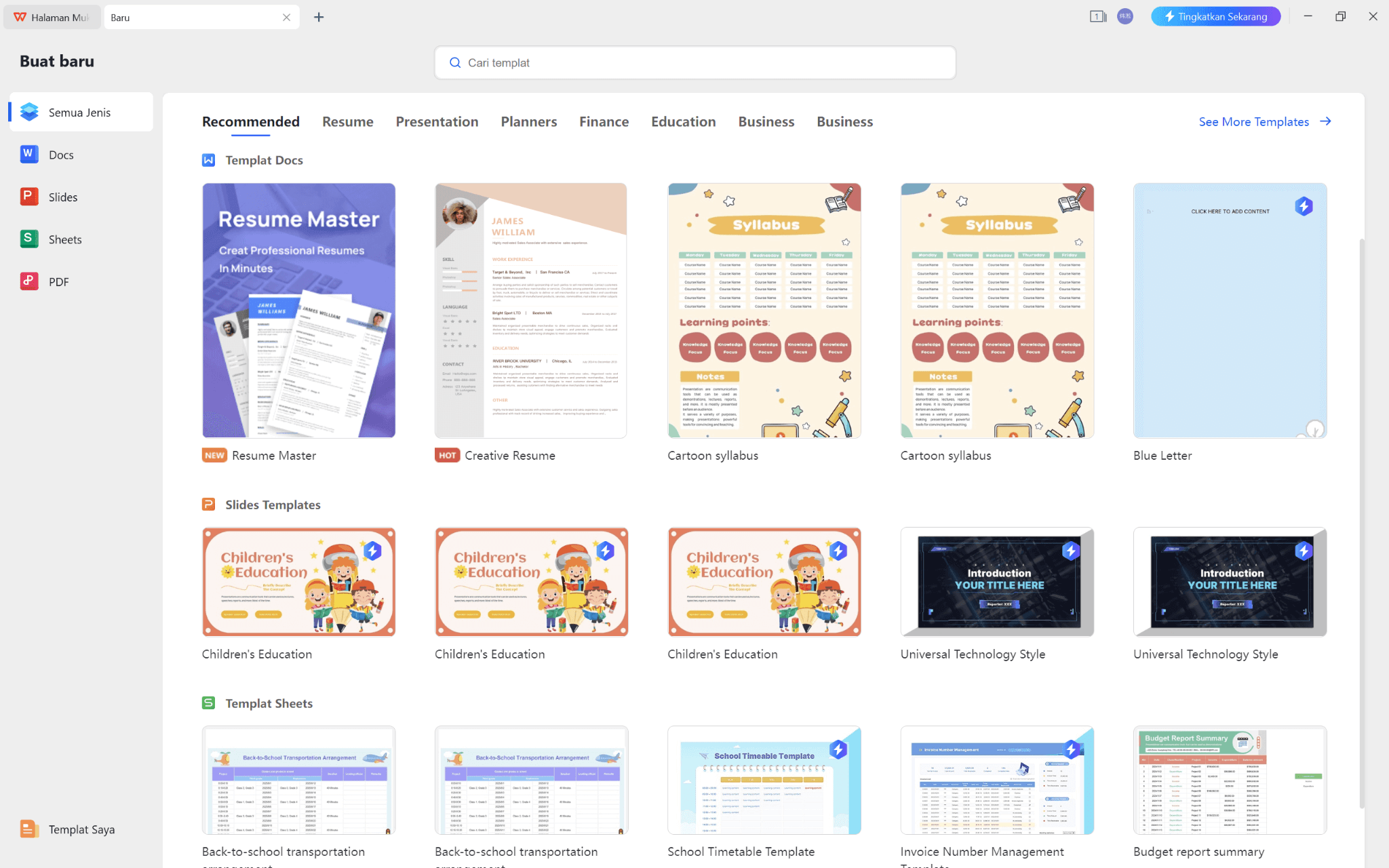This screenshot has height=868, width=1389.
Task: Open Templat Saya section
Action: [x=82, y=829]
